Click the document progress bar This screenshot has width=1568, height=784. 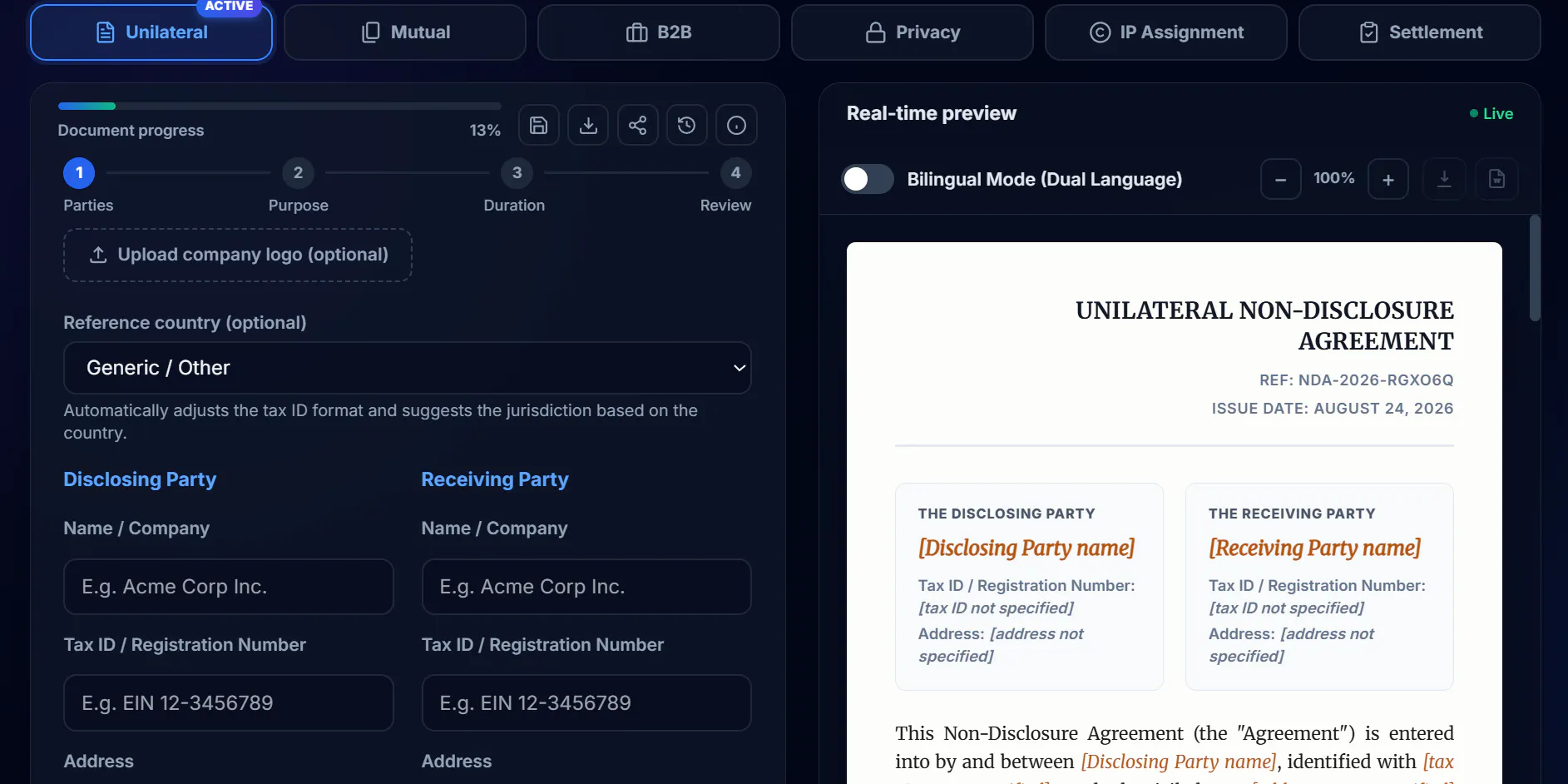point(279,106)
